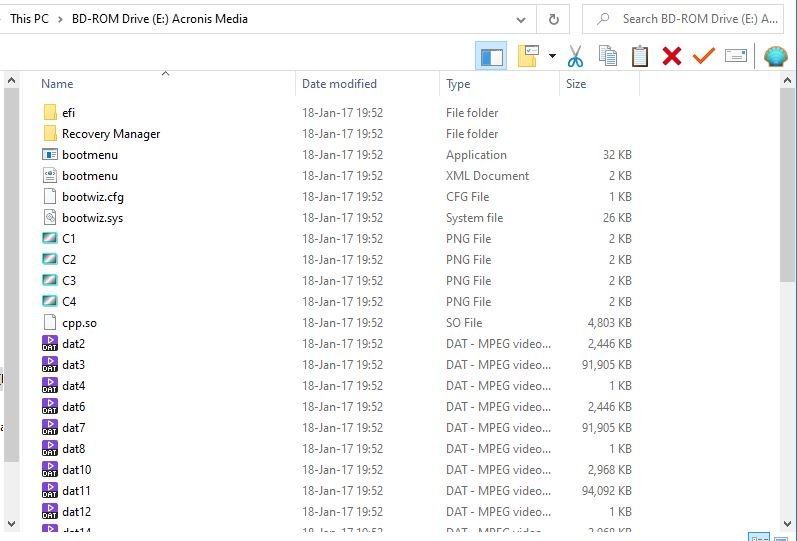Click the folder options icon
The height and width of the screenshot is (541, 797).
[x=528, y=56]
